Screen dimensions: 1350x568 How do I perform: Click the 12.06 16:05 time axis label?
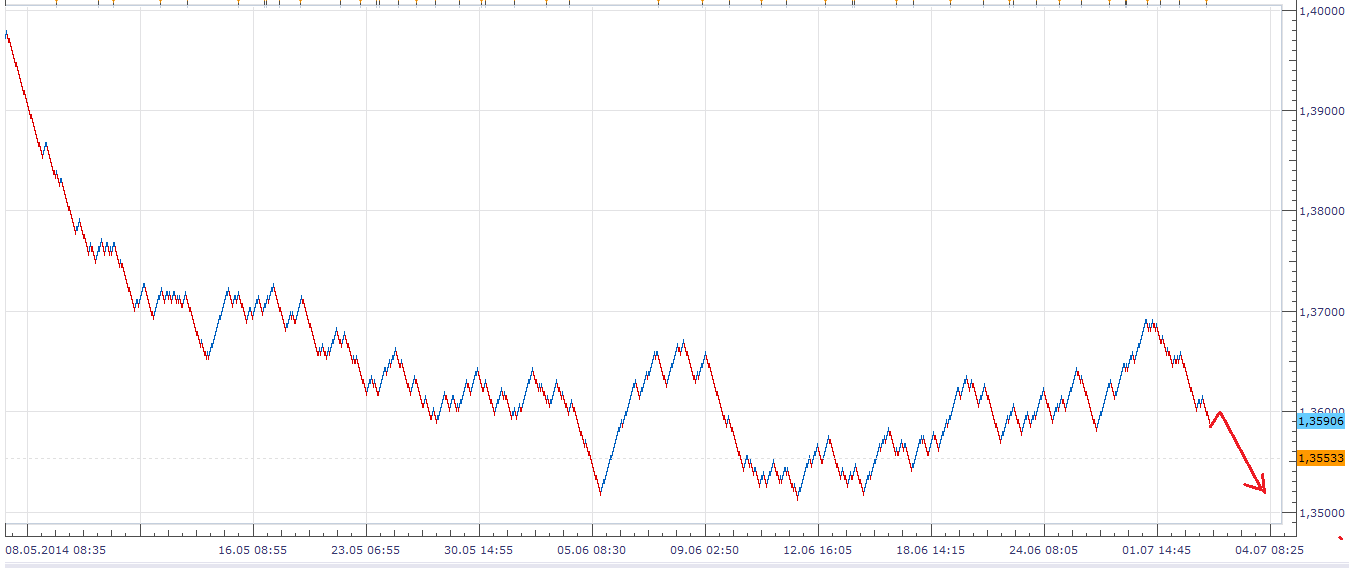point(817,550)
